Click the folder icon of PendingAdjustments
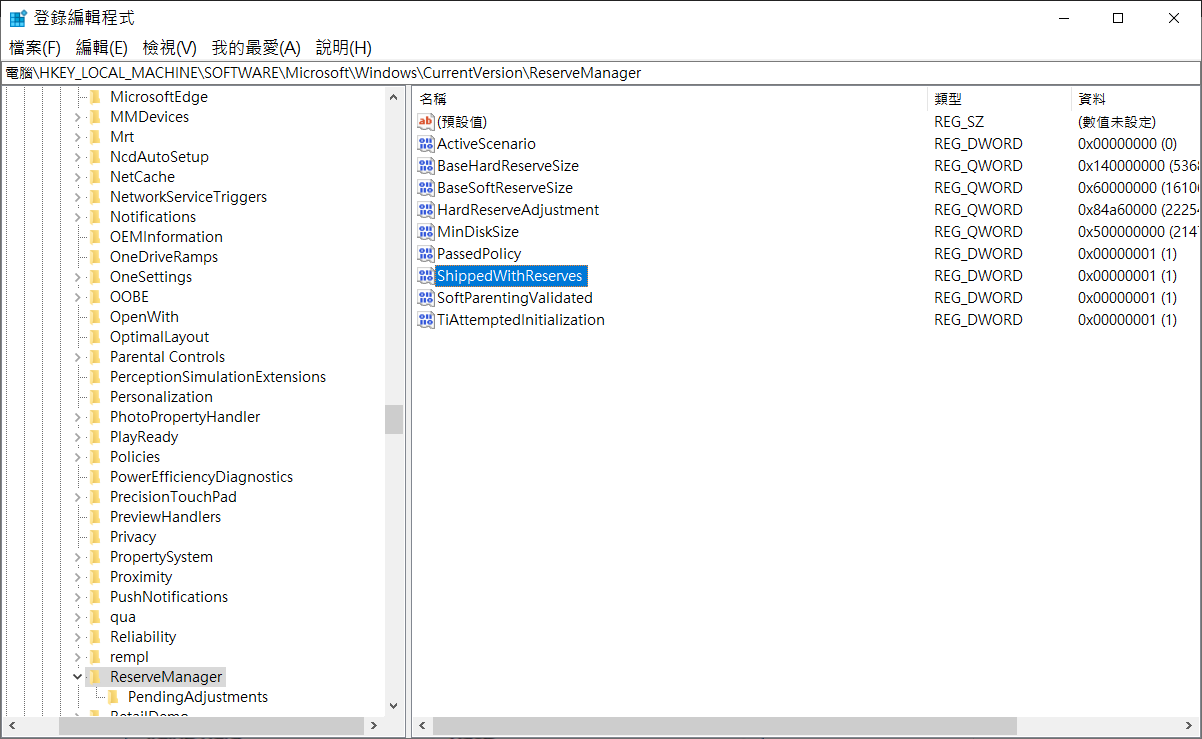1202x739 pixels. [113, 697]
